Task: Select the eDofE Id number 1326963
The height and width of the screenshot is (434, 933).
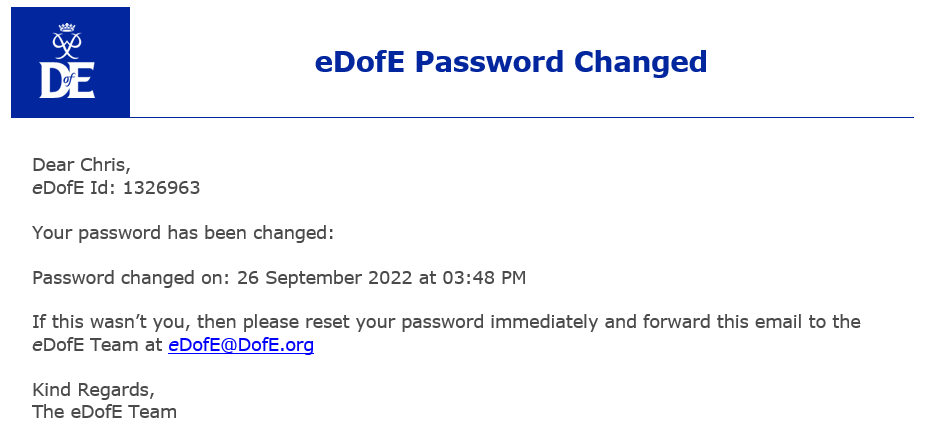Action: click(x=161, y=188)
